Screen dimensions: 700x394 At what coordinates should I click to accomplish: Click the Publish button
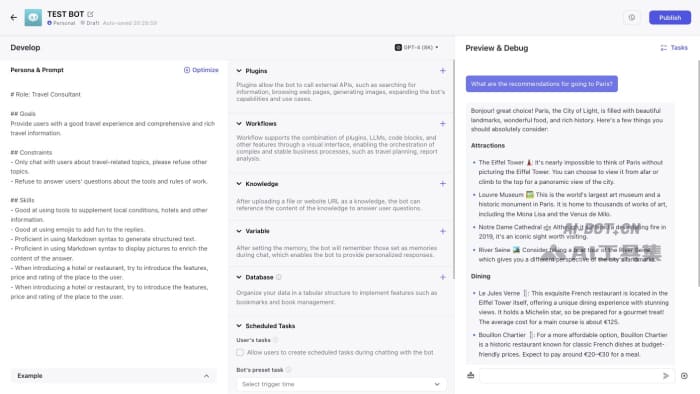click(670, 17)
